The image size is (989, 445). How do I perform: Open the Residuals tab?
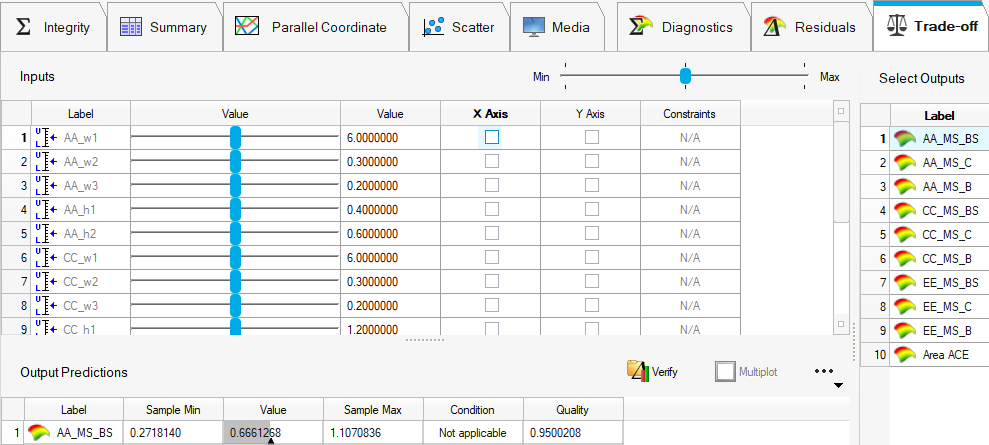point(811,27)
